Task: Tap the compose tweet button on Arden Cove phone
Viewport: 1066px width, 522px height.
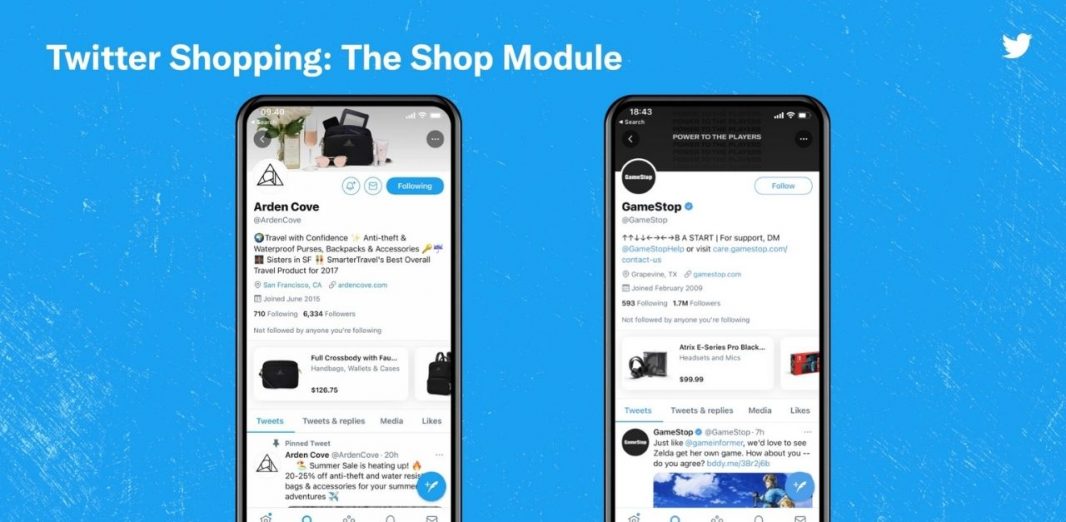Action: [431, 487]
